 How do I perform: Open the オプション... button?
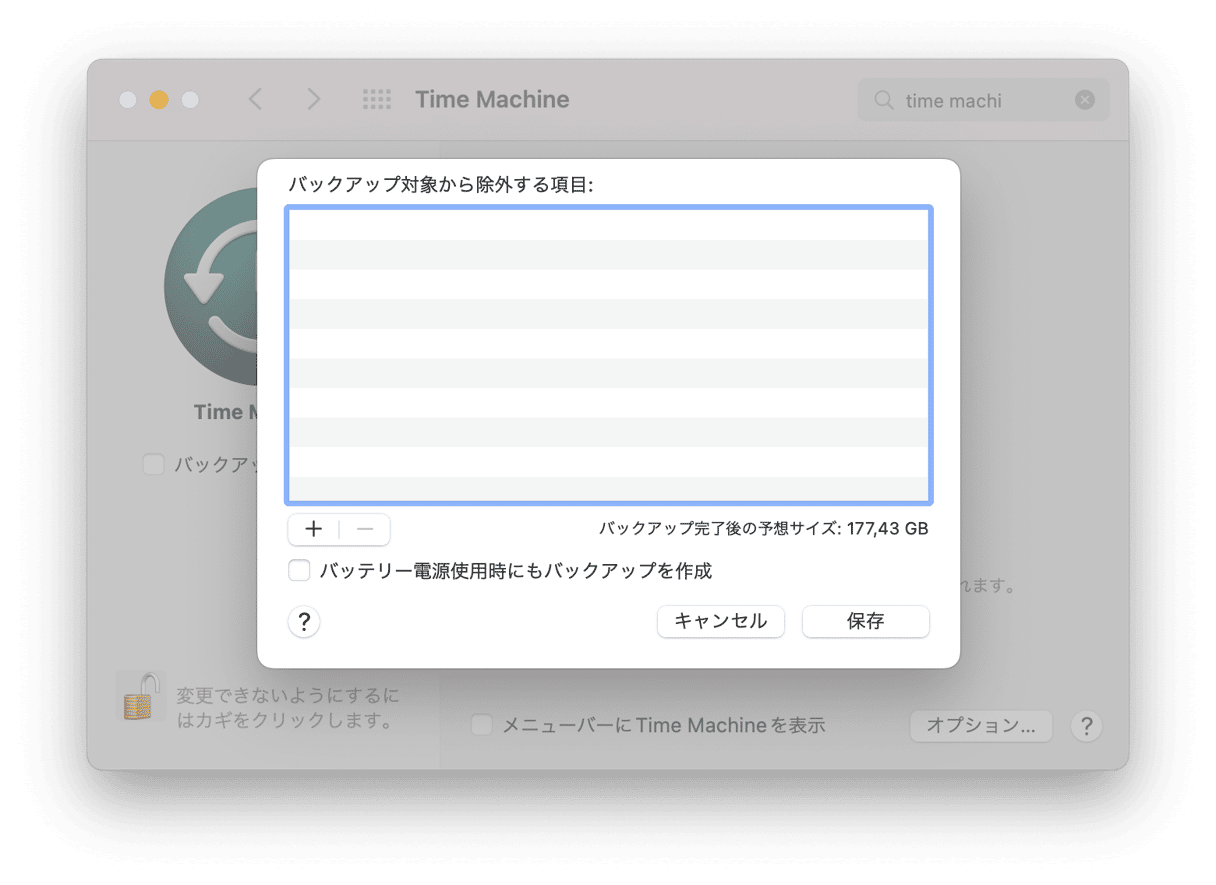tap(981, 726)
